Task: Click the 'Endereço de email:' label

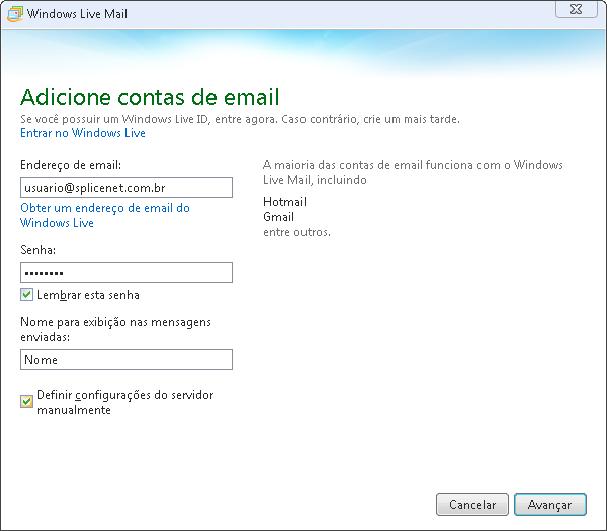Action: click(70, 165)
